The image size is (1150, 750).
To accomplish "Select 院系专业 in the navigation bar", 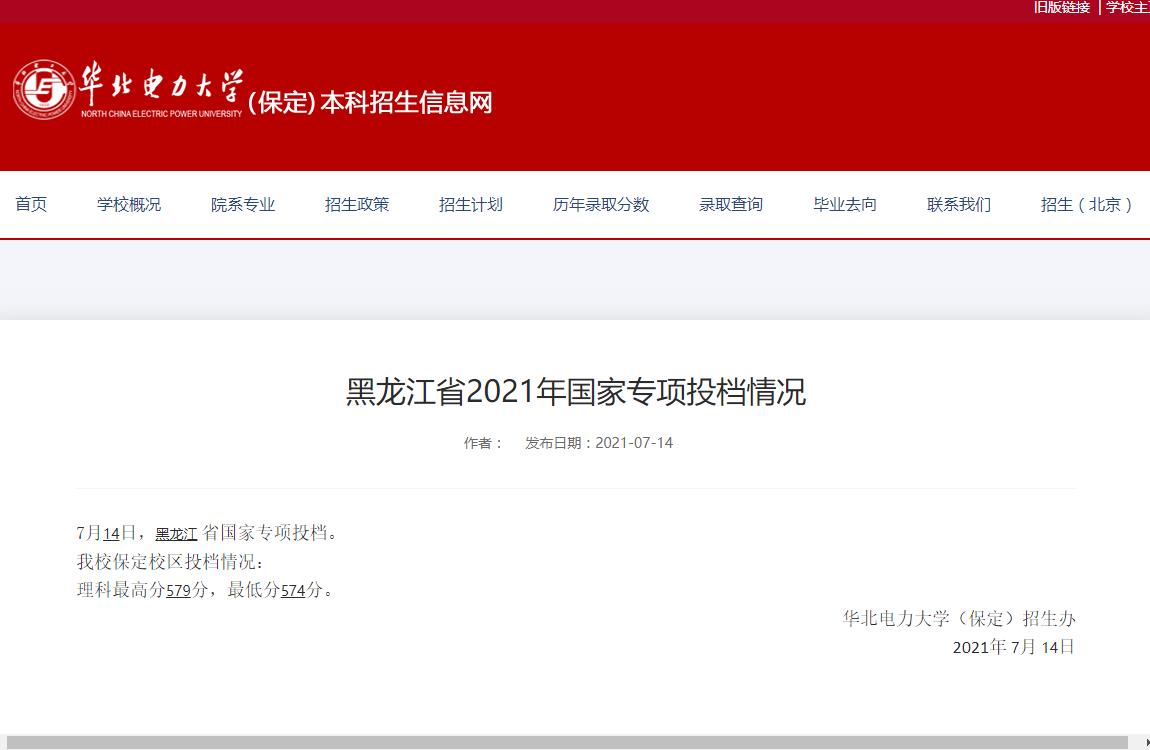I will tap(243, 204).
